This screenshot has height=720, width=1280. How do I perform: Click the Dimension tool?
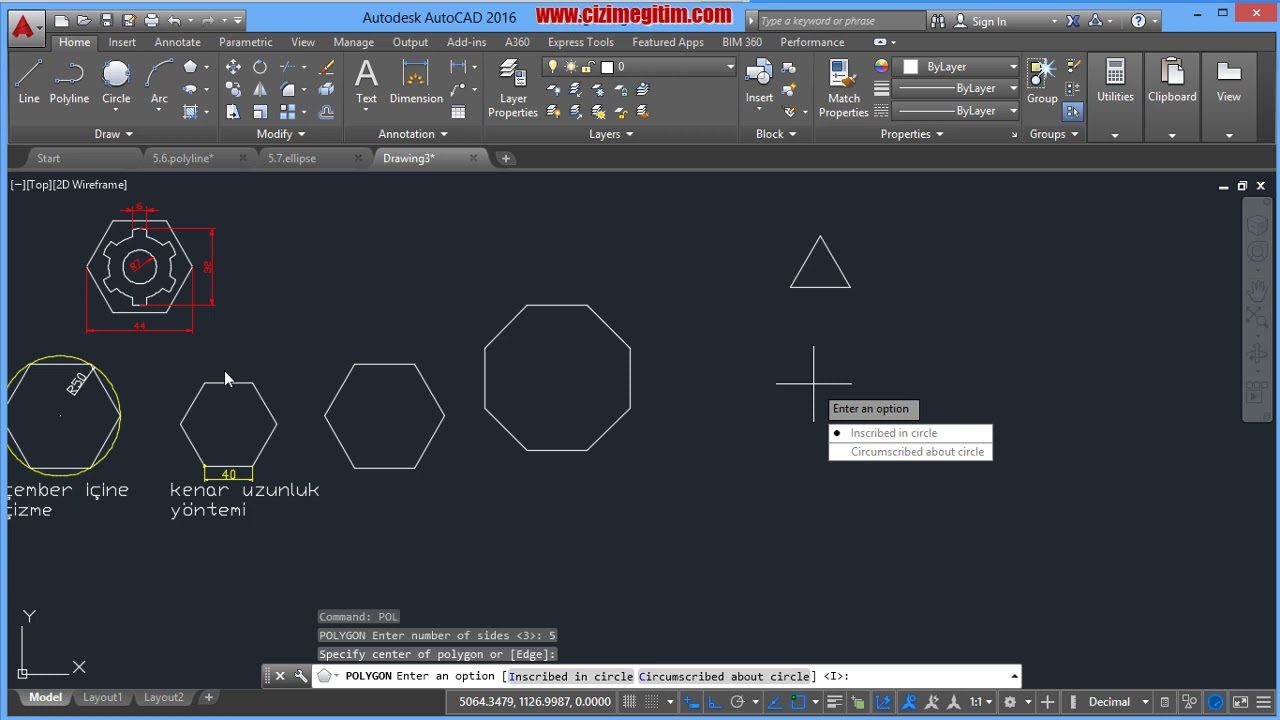pyautogui.click(x=416, y=81)
